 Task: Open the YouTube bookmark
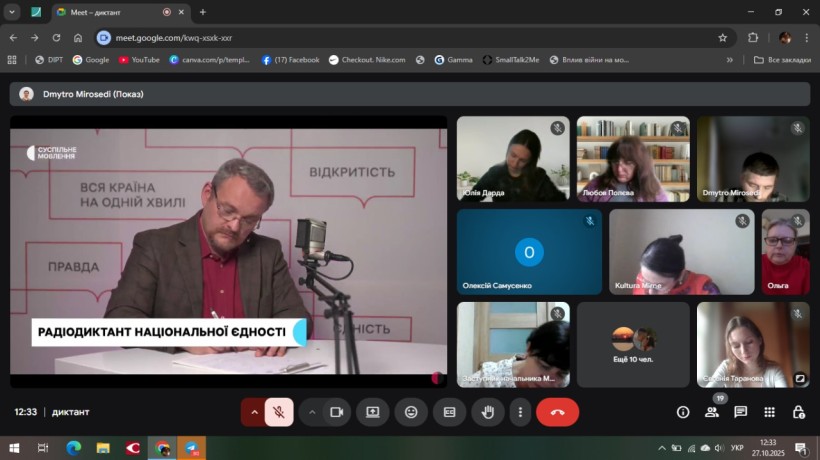click(139, 60)
